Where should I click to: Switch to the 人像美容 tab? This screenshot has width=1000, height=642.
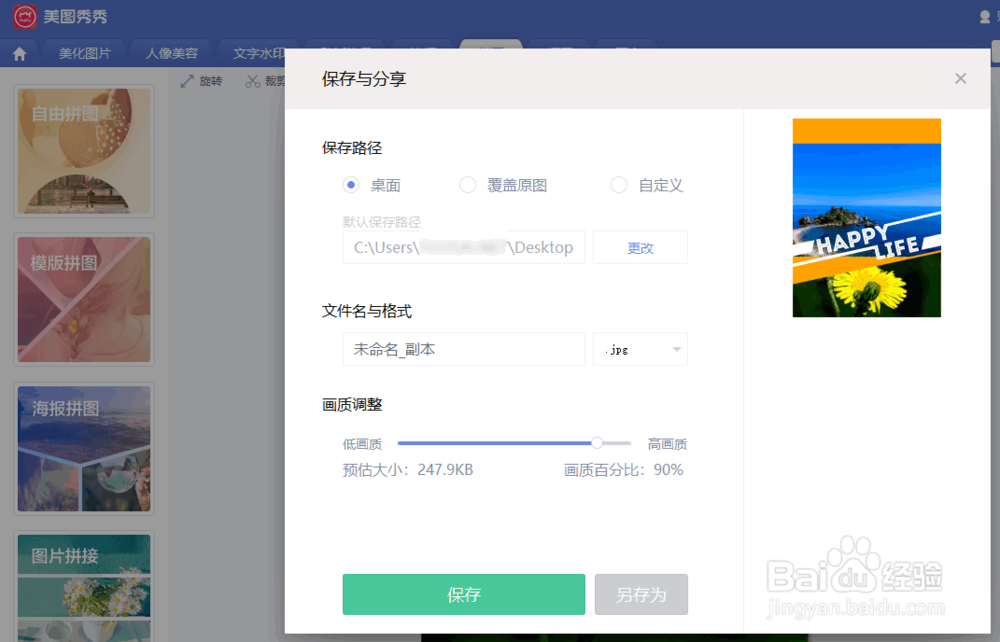170,52
